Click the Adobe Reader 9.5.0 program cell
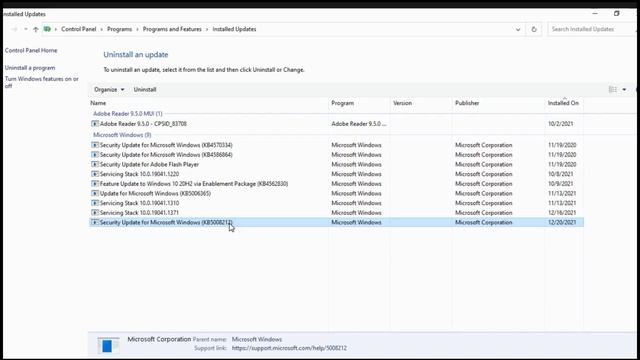Viewport: 640px width, 360px height. [x=358, y=124]
